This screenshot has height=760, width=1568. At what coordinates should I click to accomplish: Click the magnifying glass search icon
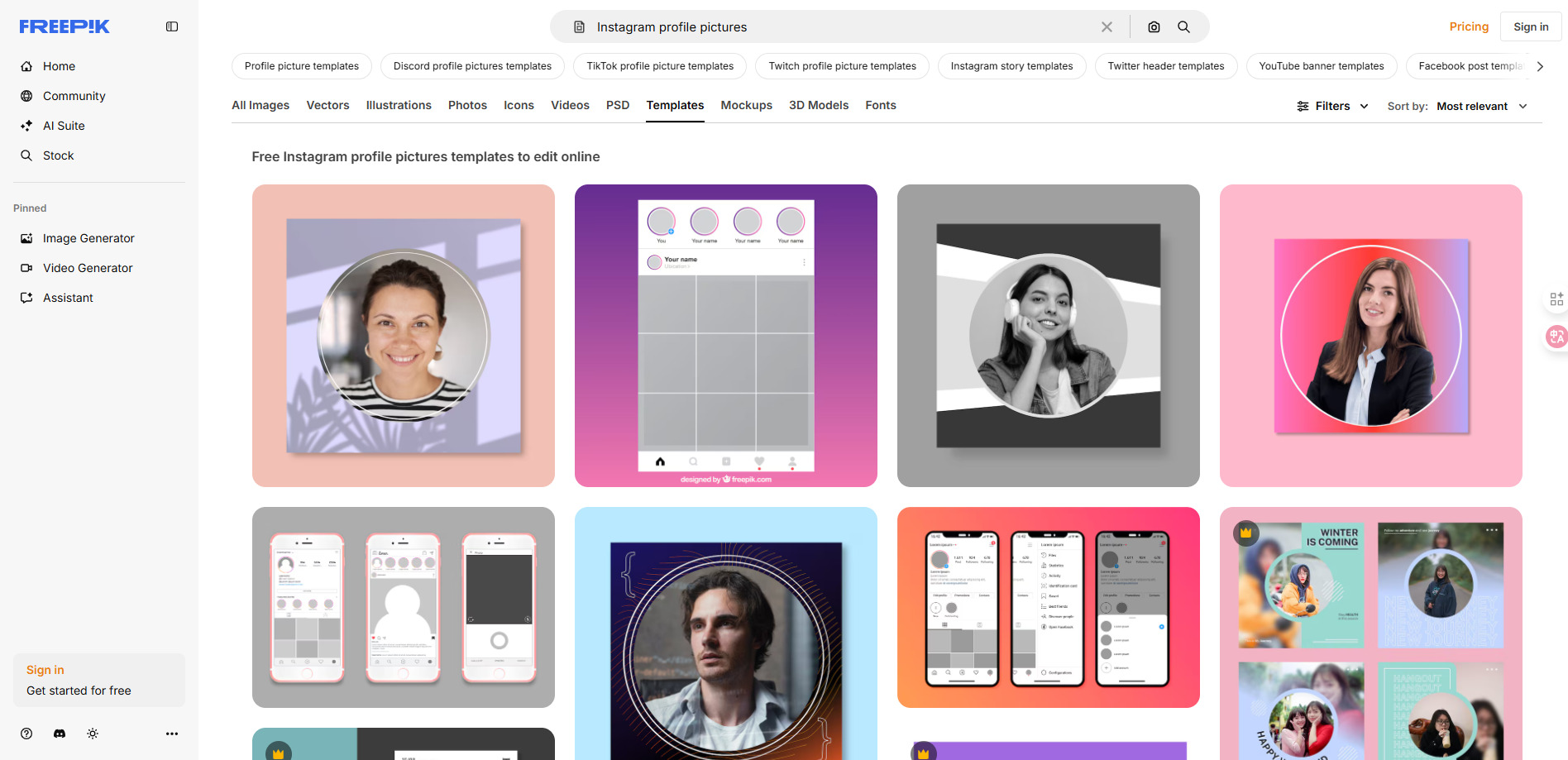[1183, 26]
